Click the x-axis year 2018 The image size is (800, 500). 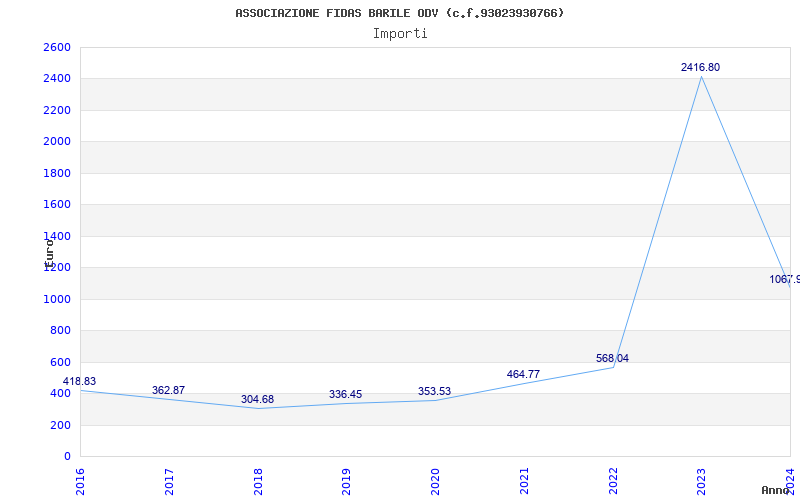click(x=258, y=481)
